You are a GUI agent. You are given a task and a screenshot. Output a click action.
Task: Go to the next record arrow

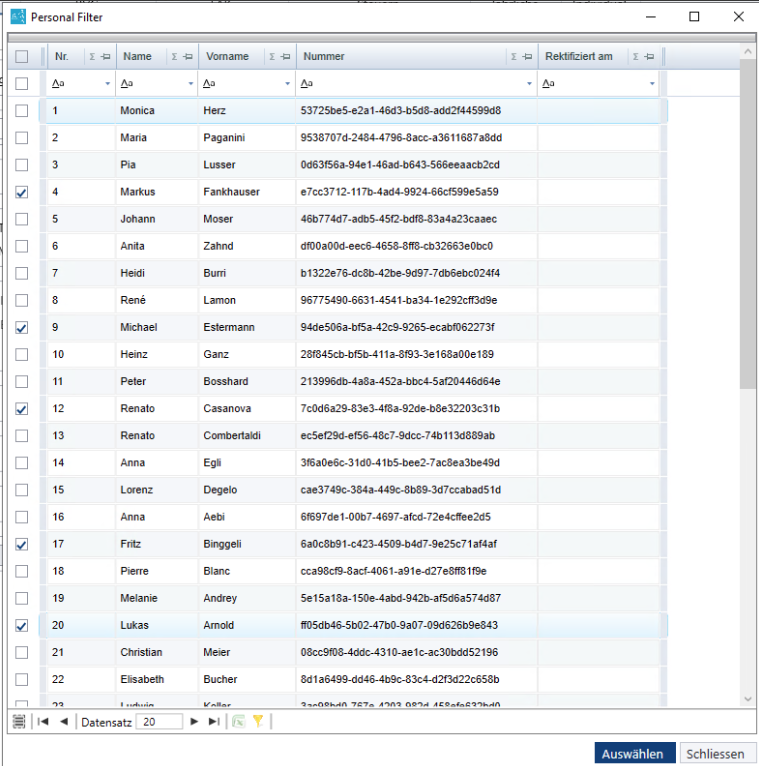click(x=194, y=722)
